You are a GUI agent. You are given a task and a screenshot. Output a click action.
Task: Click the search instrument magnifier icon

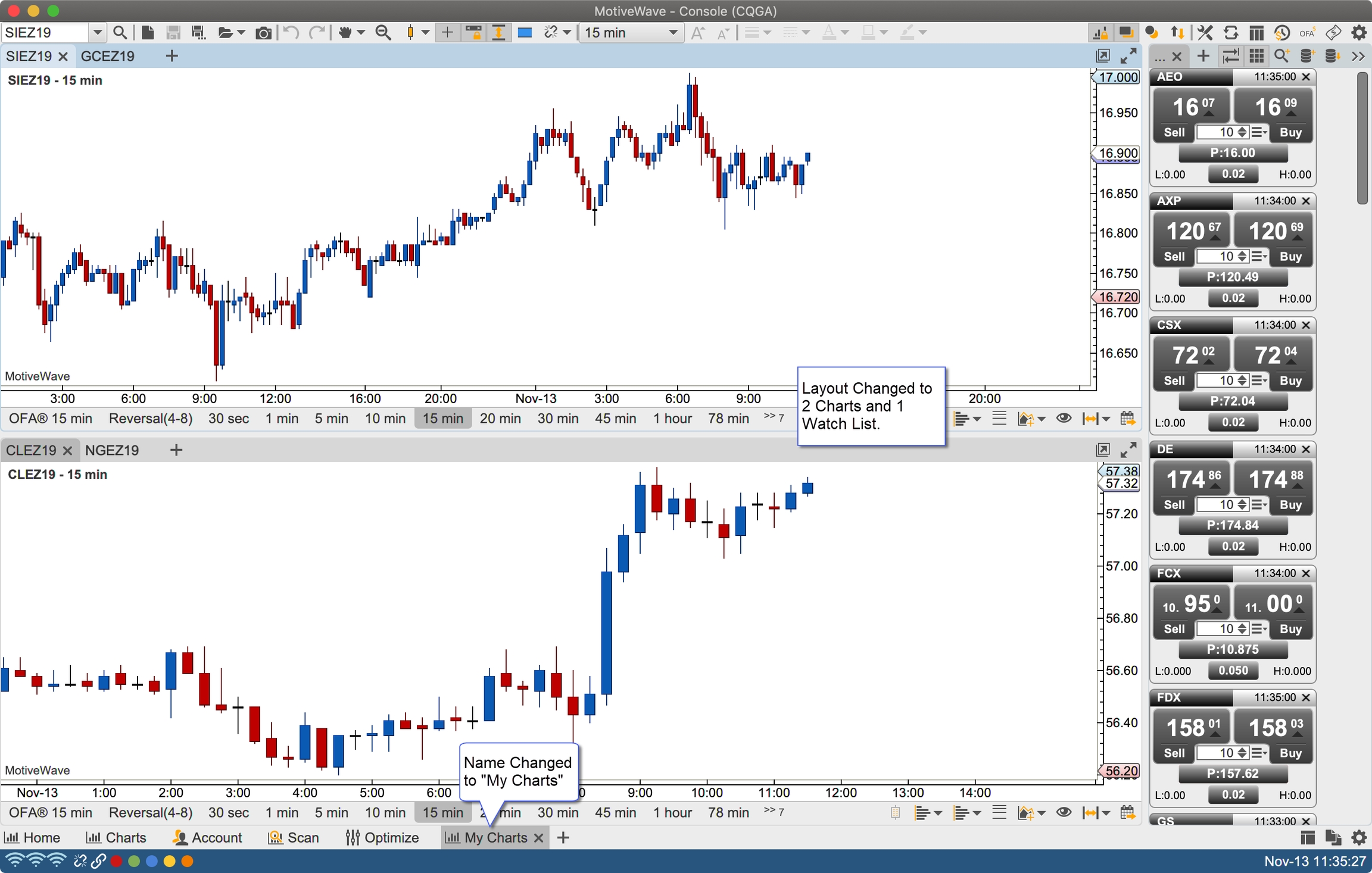tap(119, 32)
